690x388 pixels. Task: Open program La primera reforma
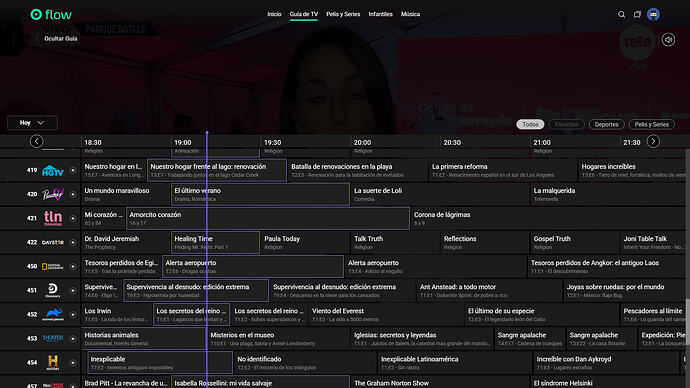[503, 170]
